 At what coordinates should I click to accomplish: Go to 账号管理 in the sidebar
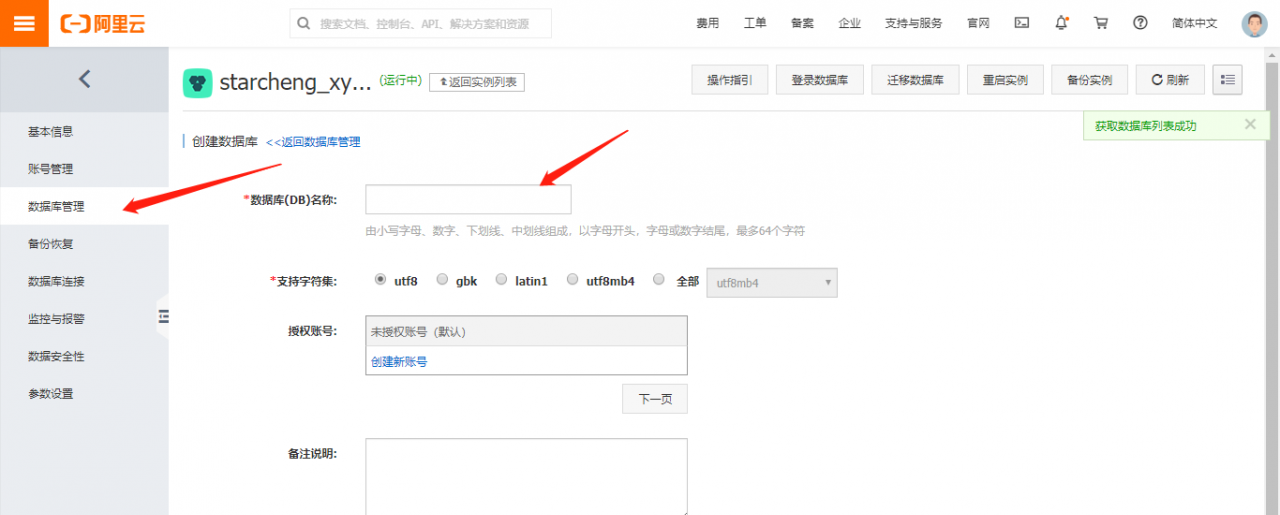tap(50, 169)
